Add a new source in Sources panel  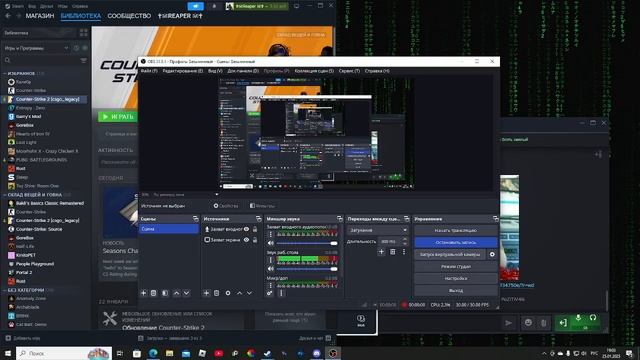click(207, 293)
